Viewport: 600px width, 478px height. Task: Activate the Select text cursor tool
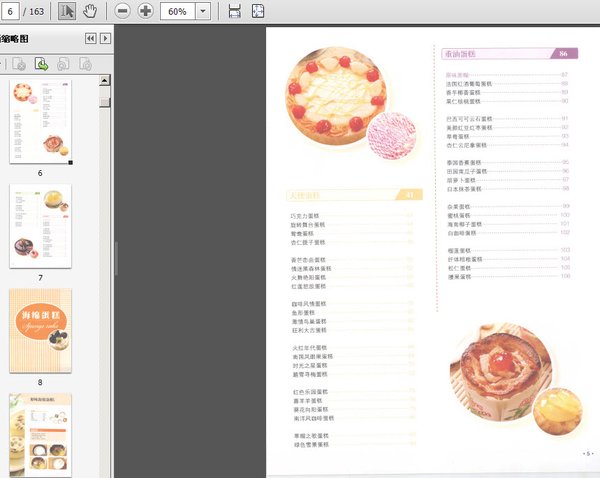tap(67, 11)
